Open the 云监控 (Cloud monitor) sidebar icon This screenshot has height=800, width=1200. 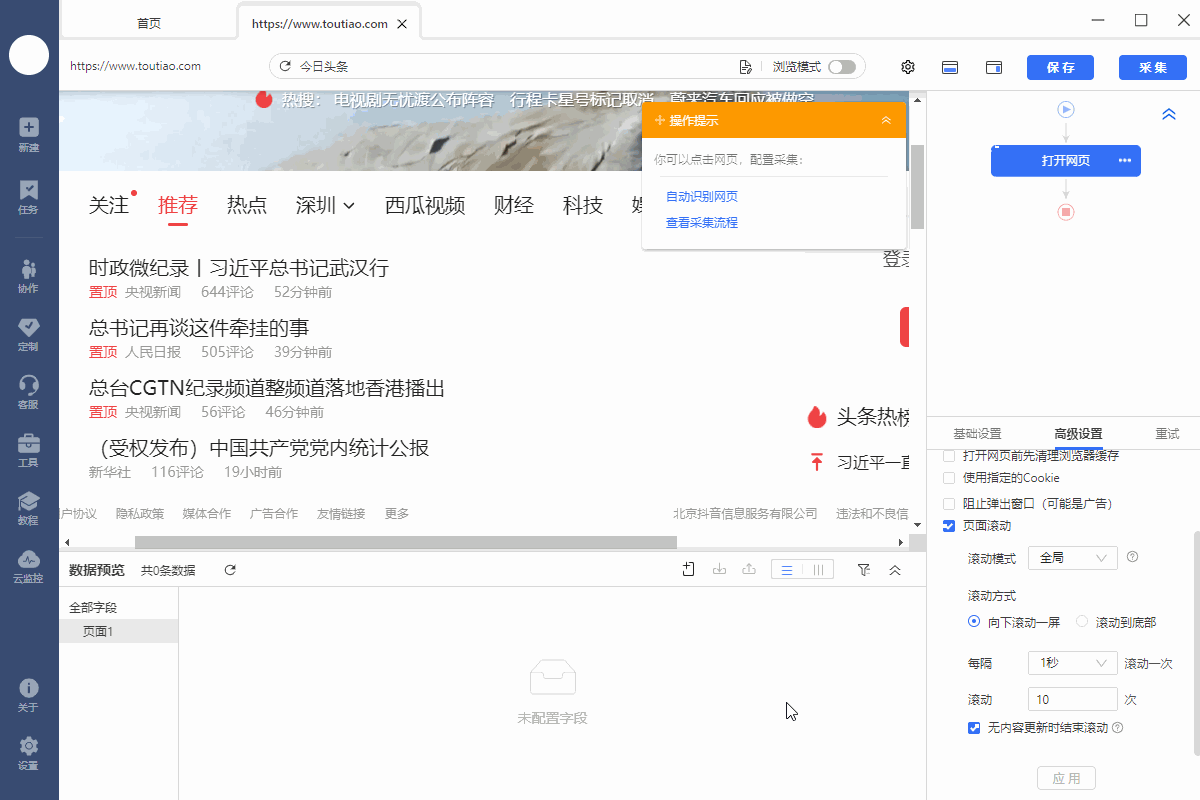coord(28,566)
